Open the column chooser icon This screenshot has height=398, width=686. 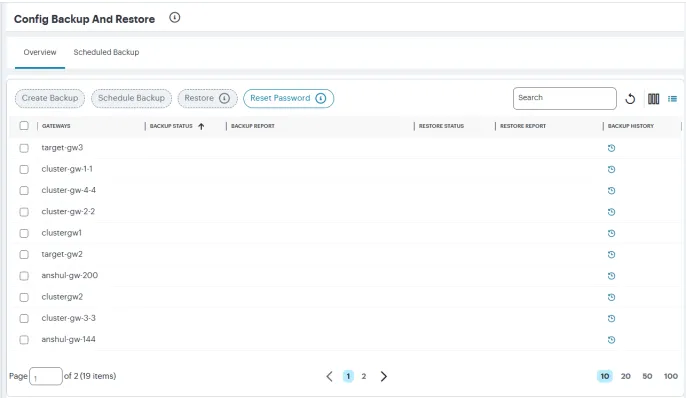653,99
